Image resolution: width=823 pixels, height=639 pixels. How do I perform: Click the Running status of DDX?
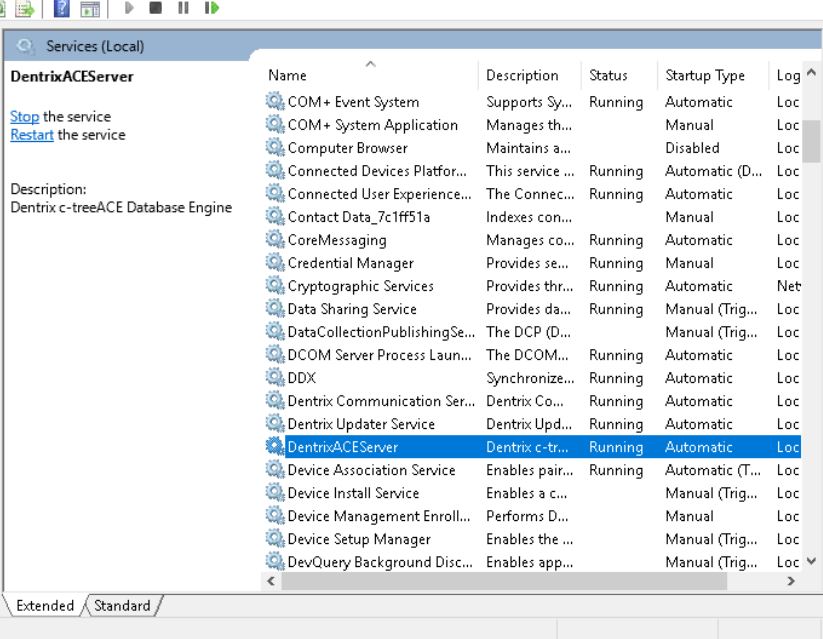(616, 378)
